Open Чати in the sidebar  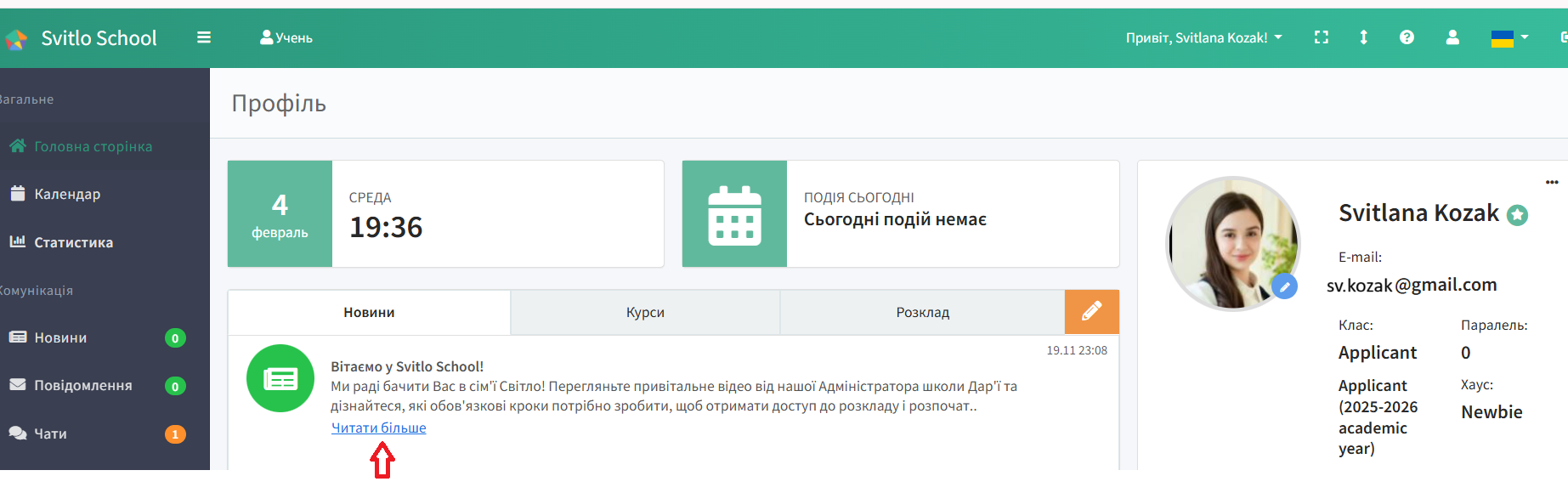(x=50, y=434)
